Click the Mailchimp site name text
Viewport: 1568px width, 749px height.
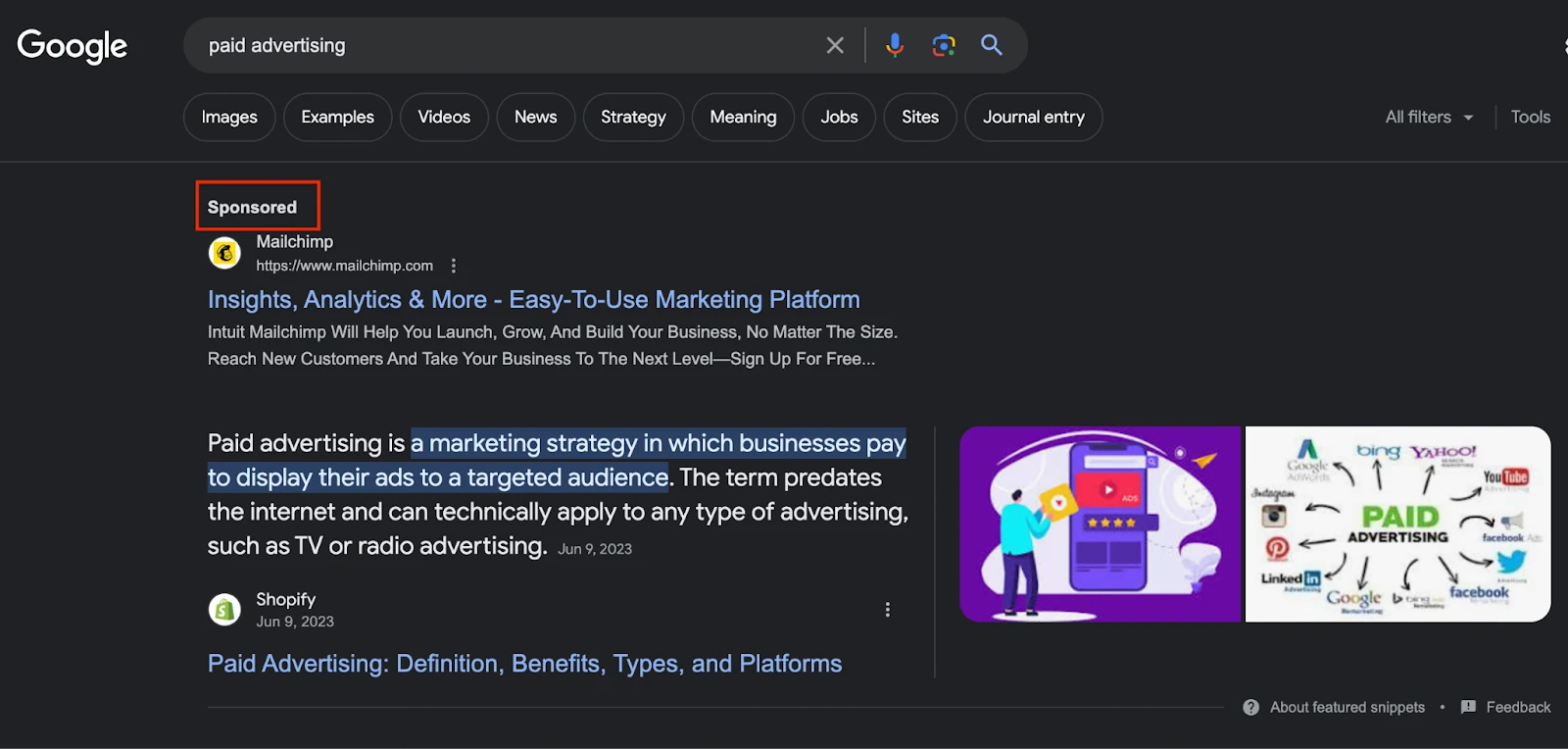coord(295,242)
